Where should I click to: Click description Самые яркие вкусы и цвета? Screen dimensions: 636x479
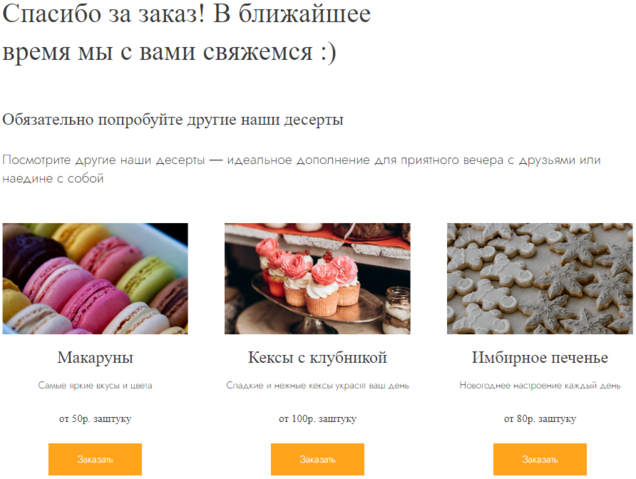(x=95, y=385)
